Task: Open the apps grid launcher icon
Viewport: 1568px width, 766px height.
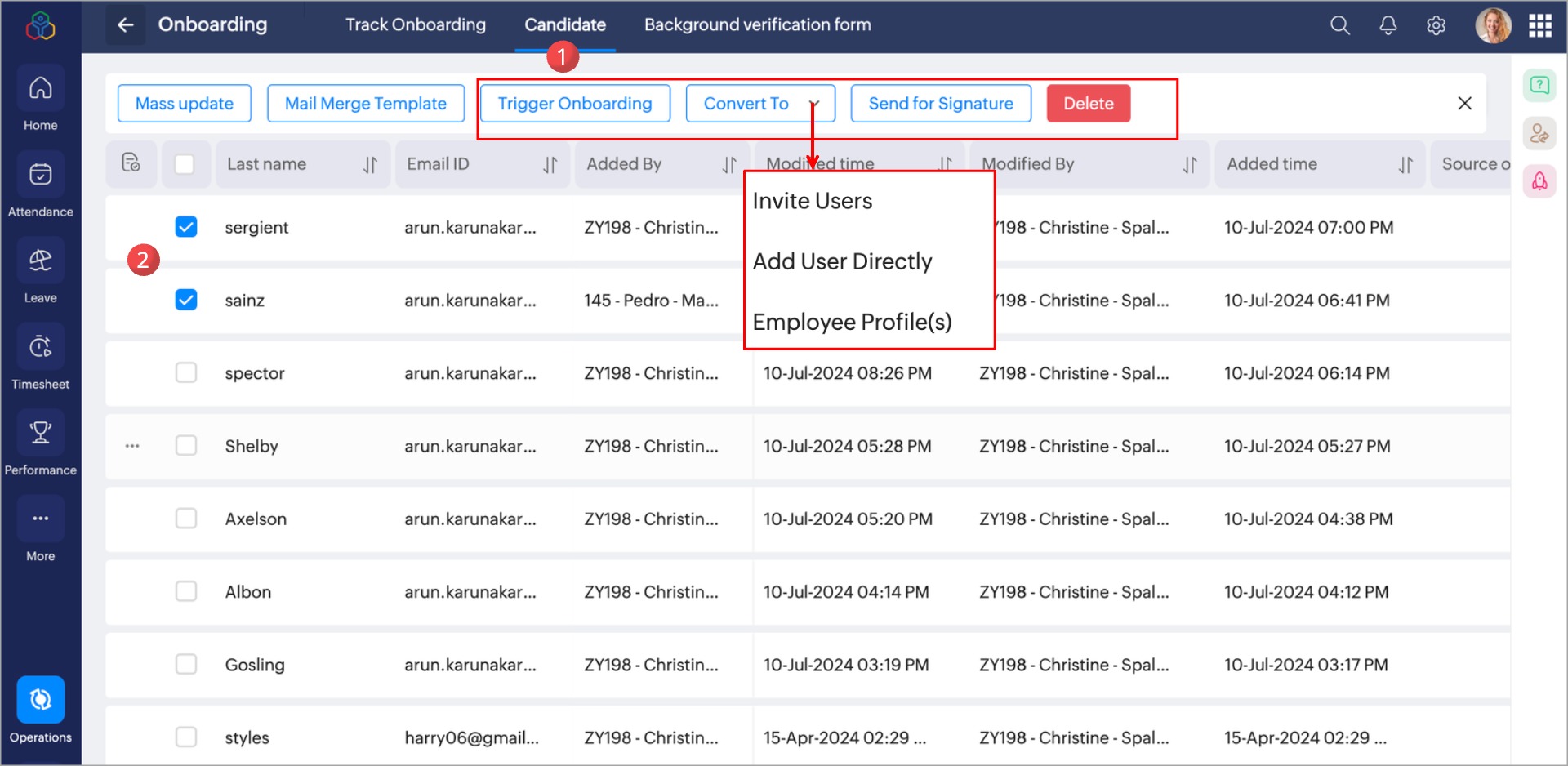Action: (x=1539, y=25)
